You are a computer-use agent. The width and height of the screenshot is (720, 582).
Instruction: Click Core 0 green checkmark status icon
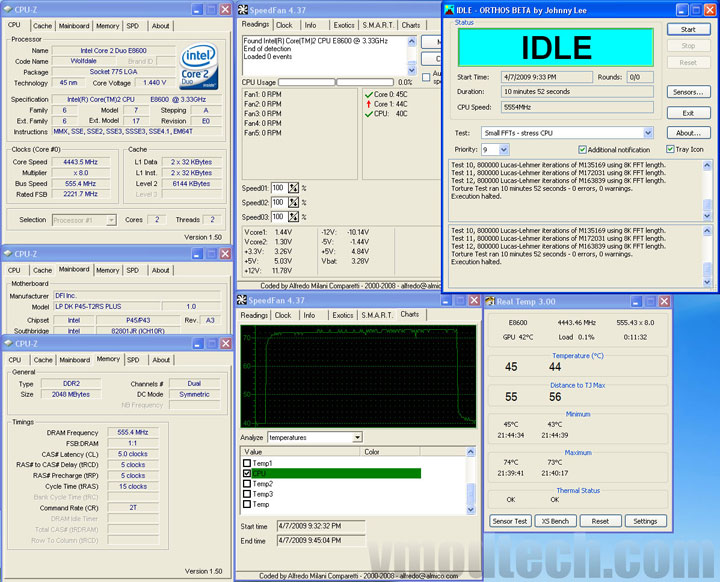click(368, 94)
